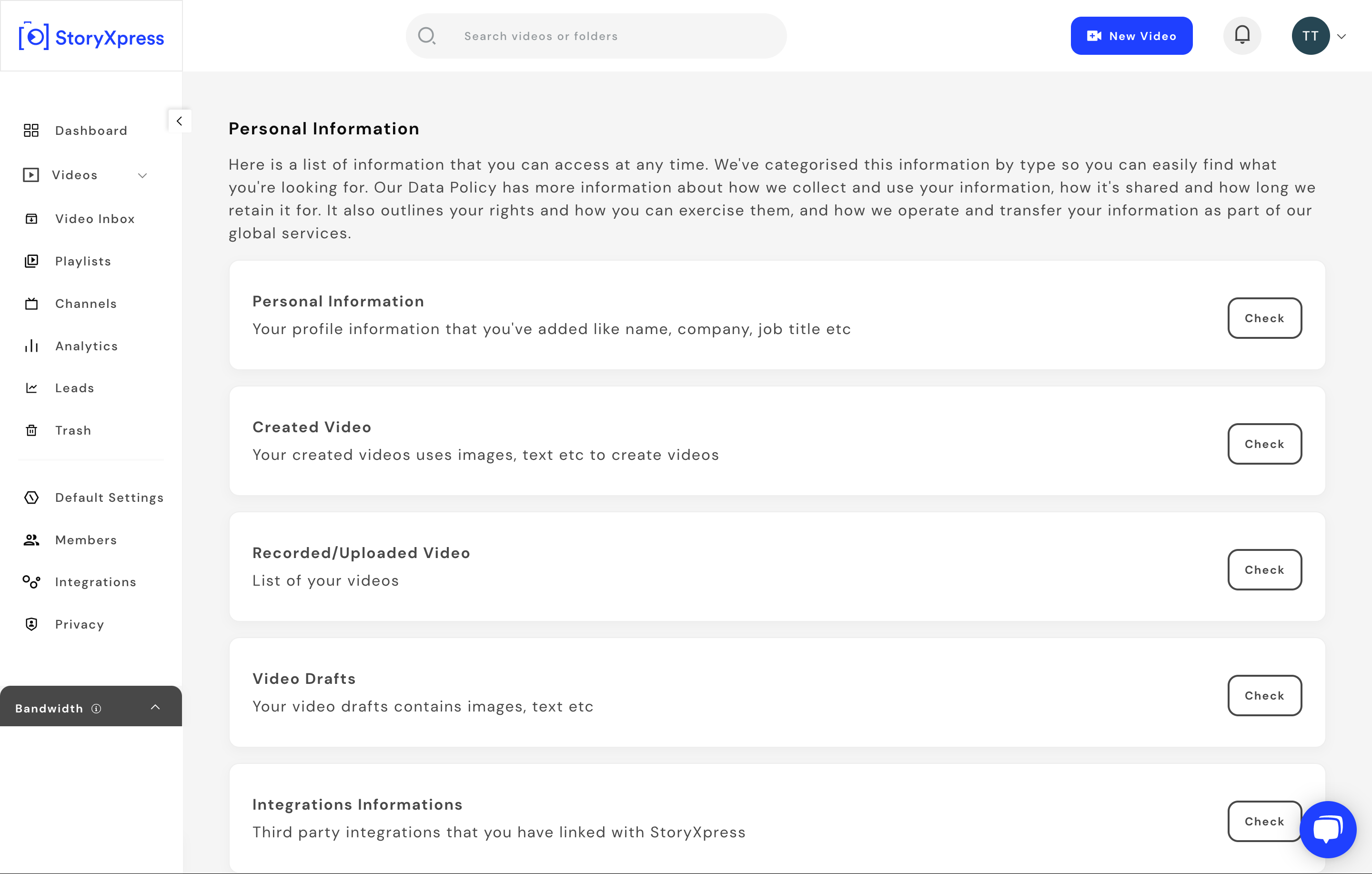Viewport: 1372px width, 874px height.
Task: Check Integrations Informations data
Action: coord(1264,821)
